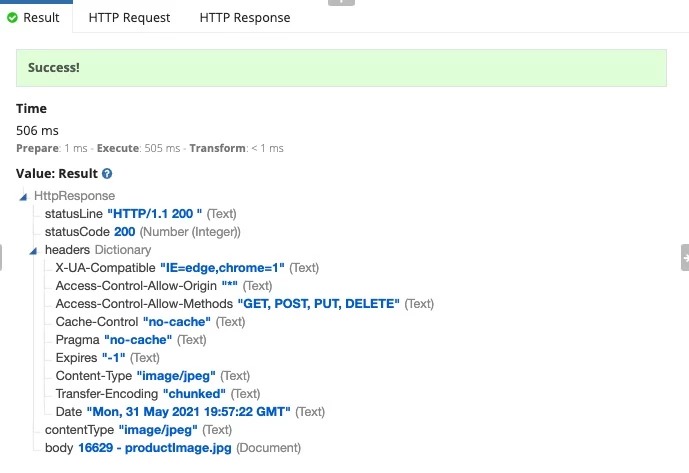Click the top panel drag handle
Viewport: 689px width, 473px height.
341,2
